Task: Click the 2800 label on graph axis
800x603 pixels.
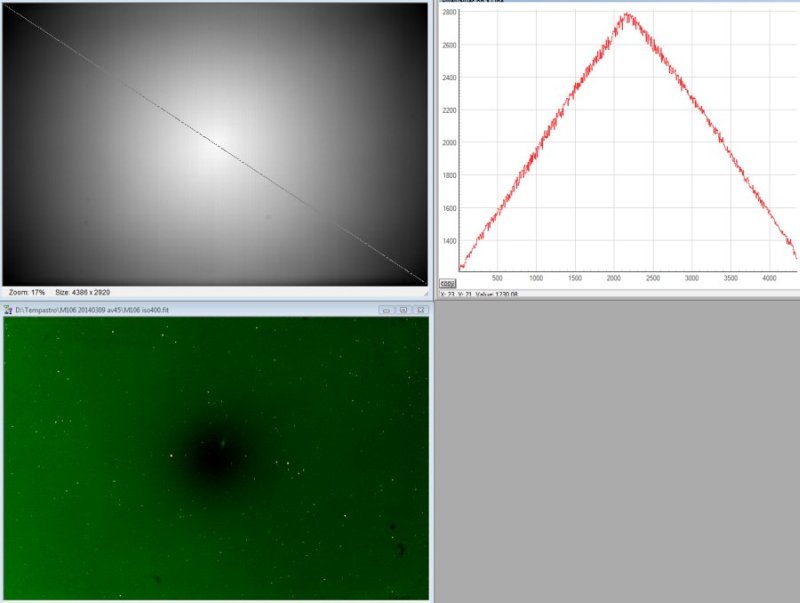Action: tap(449, 12)
